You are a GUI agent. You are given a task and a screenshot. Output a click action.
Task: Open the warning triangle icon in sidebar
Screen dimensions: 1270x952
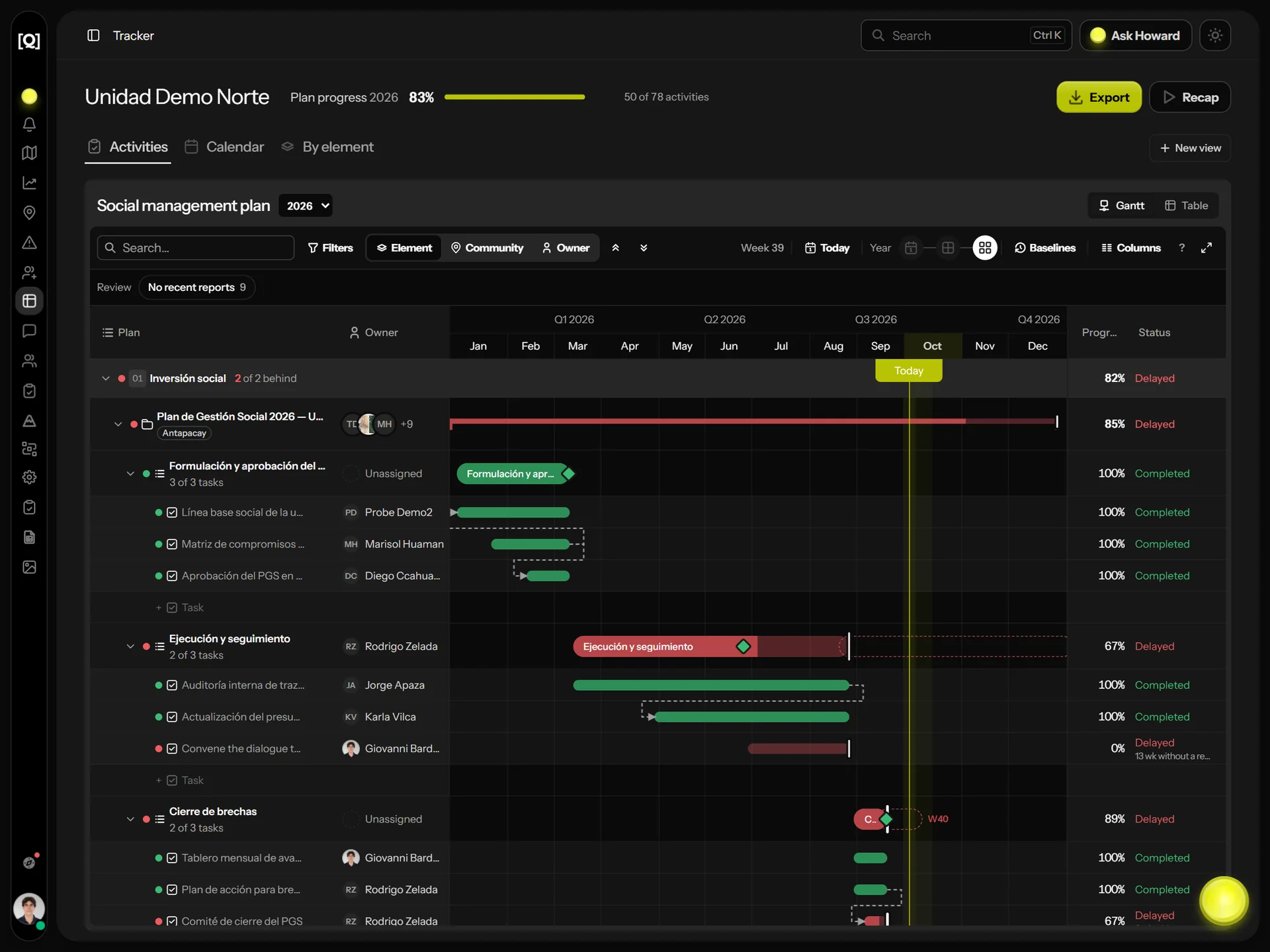click(29, 243)
